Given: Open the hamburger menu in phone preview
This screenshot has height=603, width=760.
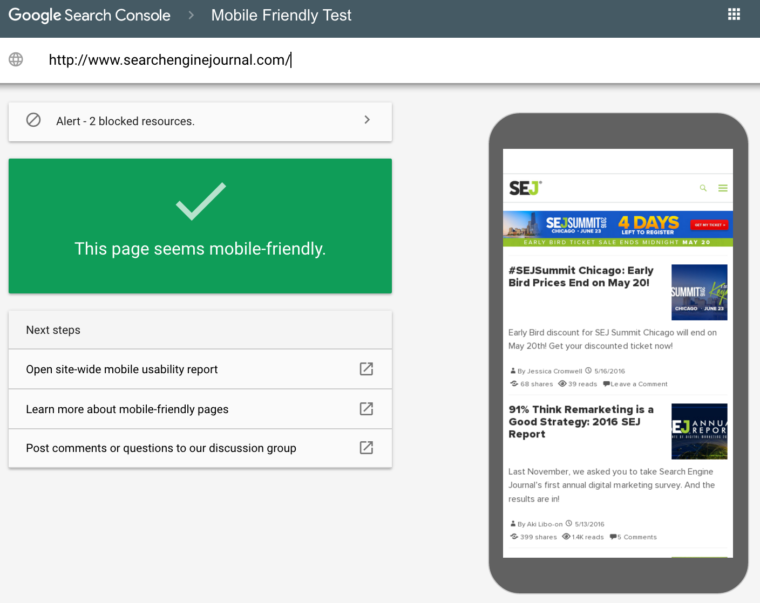Looking at the screenshot, I should pos(723,188).
